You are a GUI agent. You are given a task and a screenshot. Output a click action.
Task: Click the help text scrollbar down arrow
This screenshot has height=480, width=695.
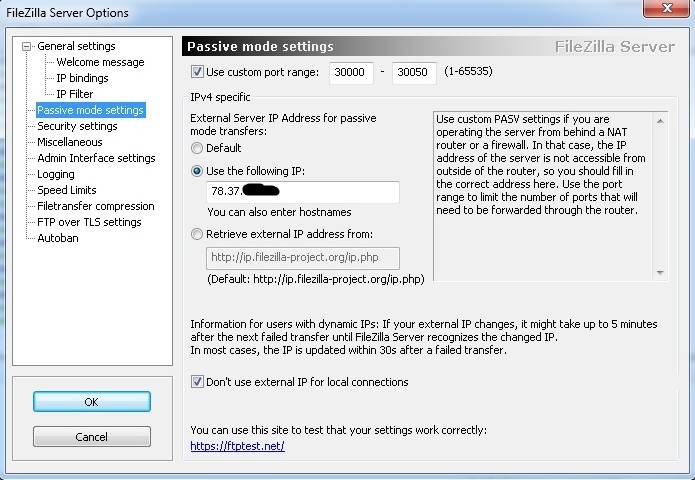(x=660, y=273)
